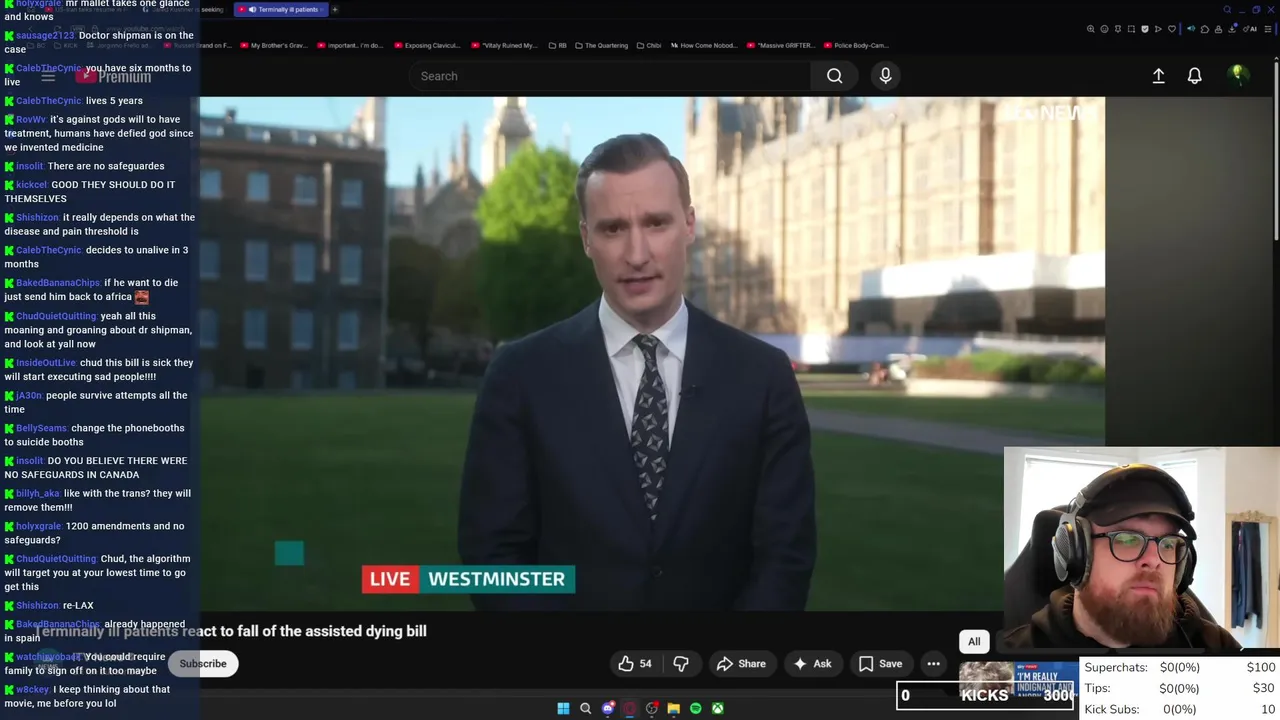The width and height of the screenshot is (1280, 720).
Task: Bookmark the page with the heart icon
Action: coord(1172,29)
